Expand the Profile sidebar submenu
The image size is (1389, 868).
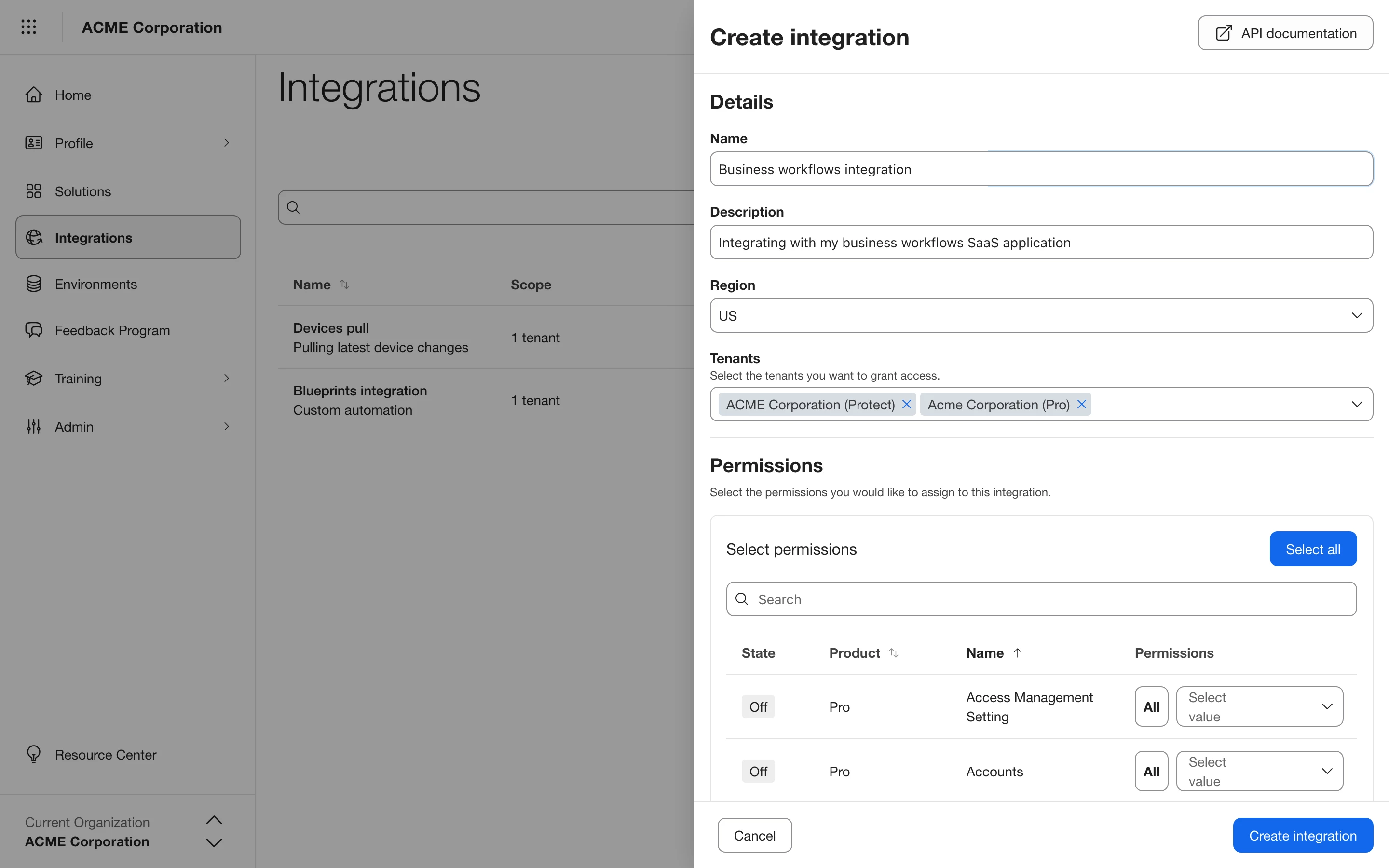click(226, 143)
